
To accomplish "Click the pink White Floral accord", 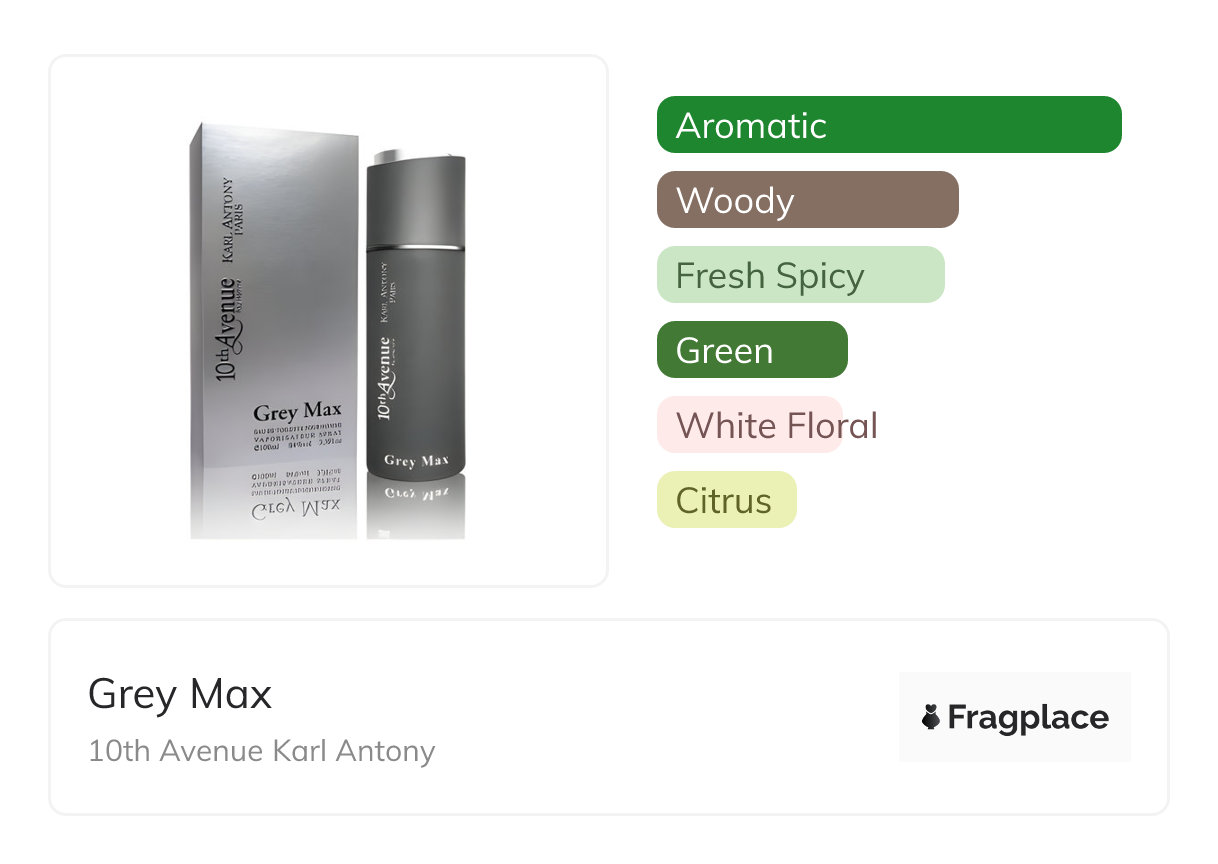I will pyautogui.click(x=750, y=425).
